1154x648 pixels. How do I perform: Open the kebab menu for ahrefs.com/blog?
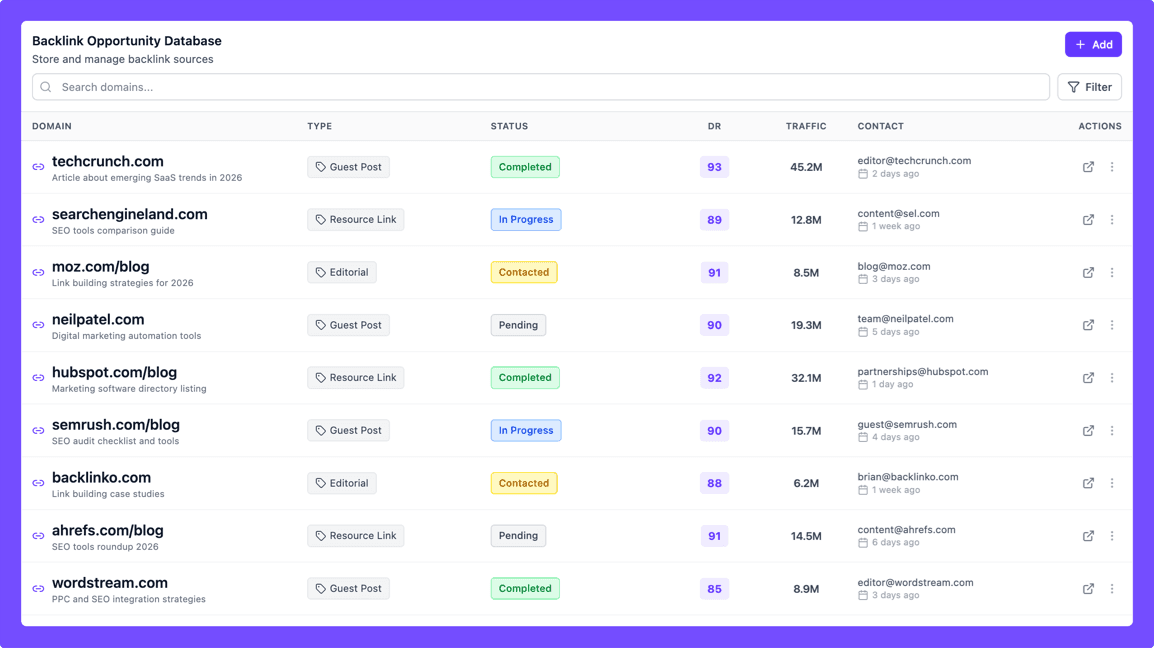point(1112,535)
